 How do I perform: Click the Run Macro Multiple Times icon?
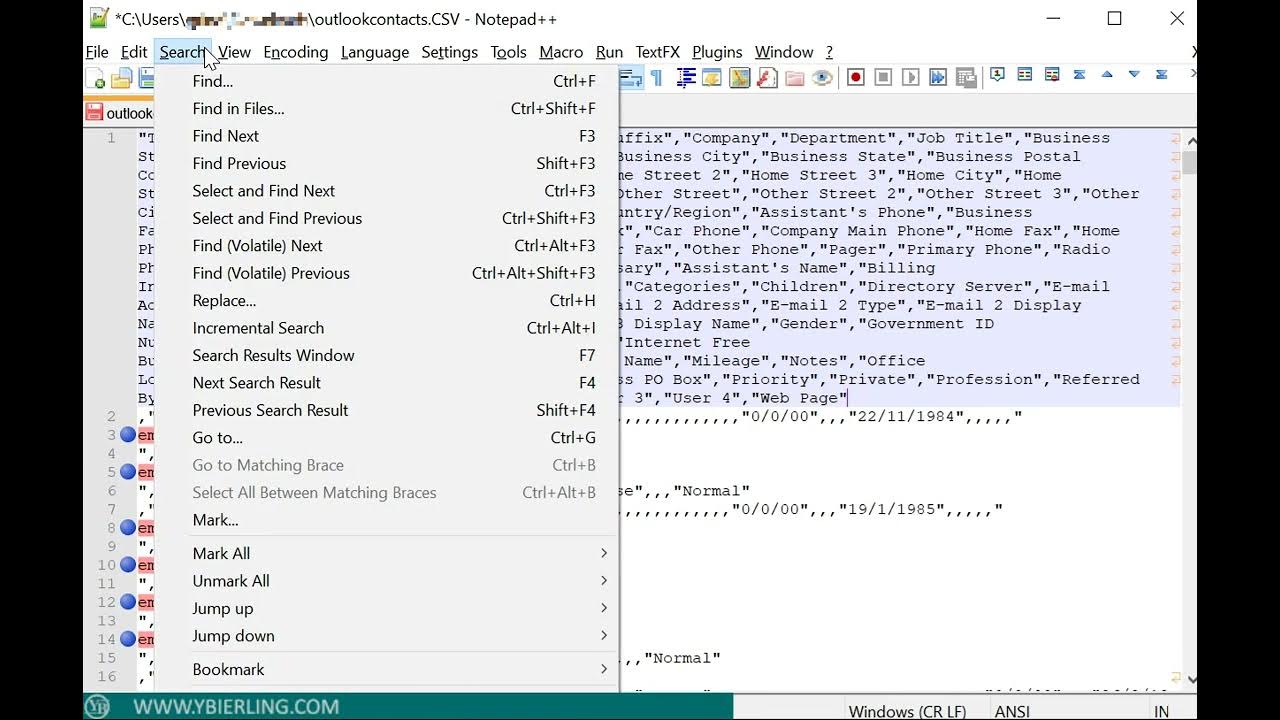pyautogui.click(x=937, y=78)
